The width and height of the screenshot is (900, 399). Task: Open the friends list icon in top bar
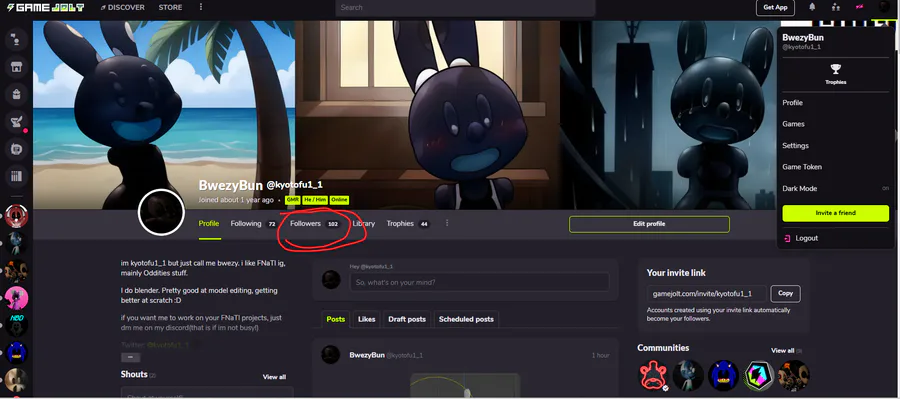click(x=835, y=7)
